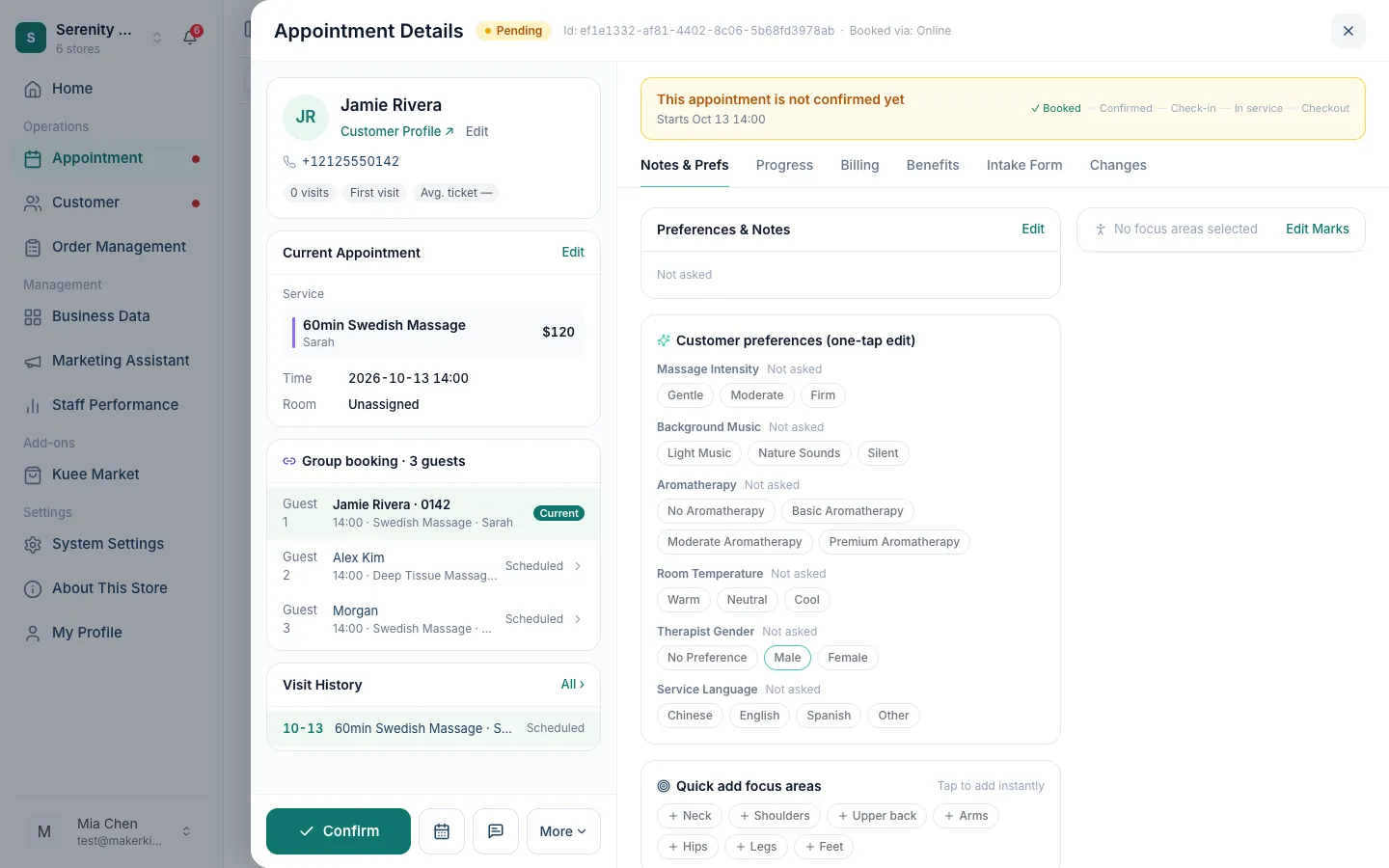Click the System Settings gear icon
The image size is (1389, 868).
33,544
